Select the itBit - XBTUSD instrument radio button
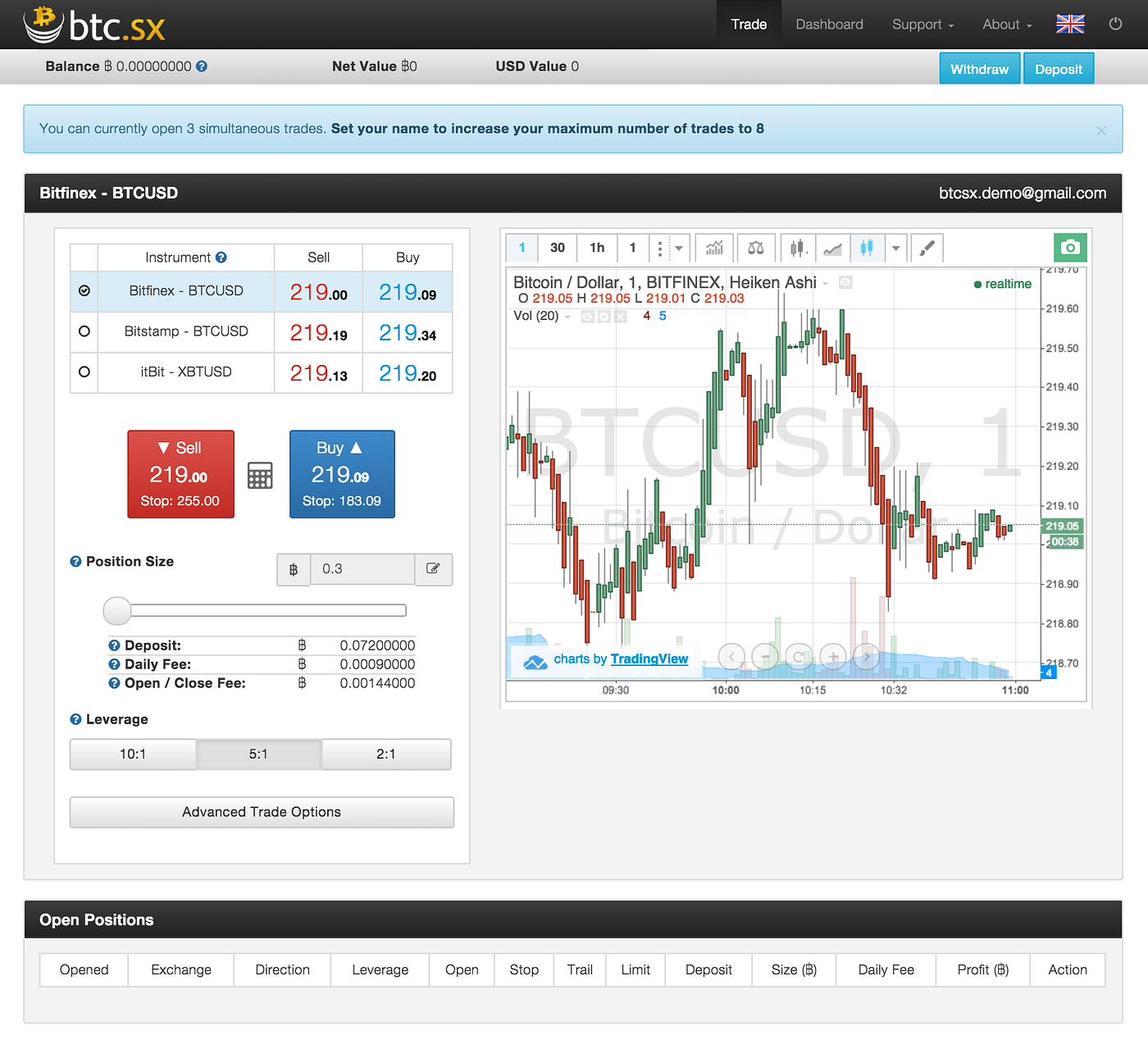The width and height of the screenshot is (1148, 1044). pyautogui.click(x=84, y=372)
